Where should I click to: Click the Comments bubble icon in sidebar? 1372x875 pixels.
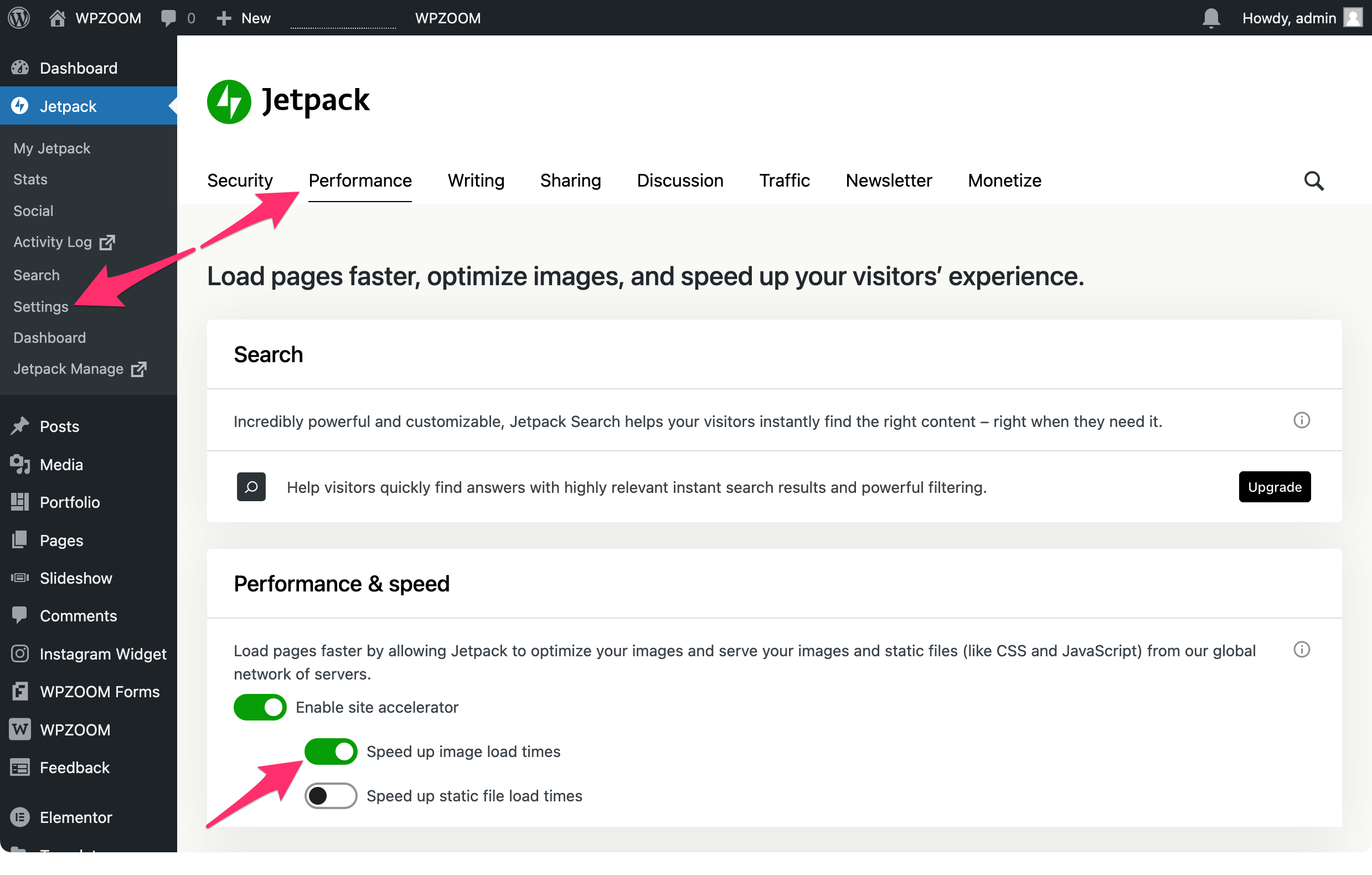(20, 615)
